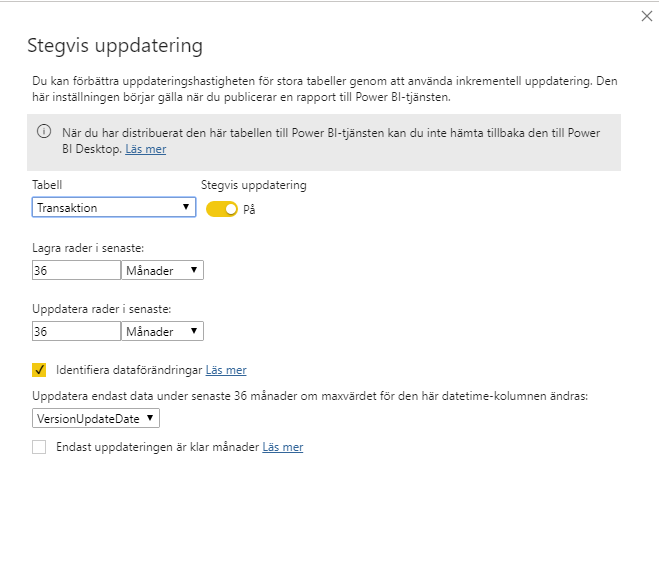Click the Lagra rader i senaste number field
Screen dimensions: 659x564
[x=76, y=270]
